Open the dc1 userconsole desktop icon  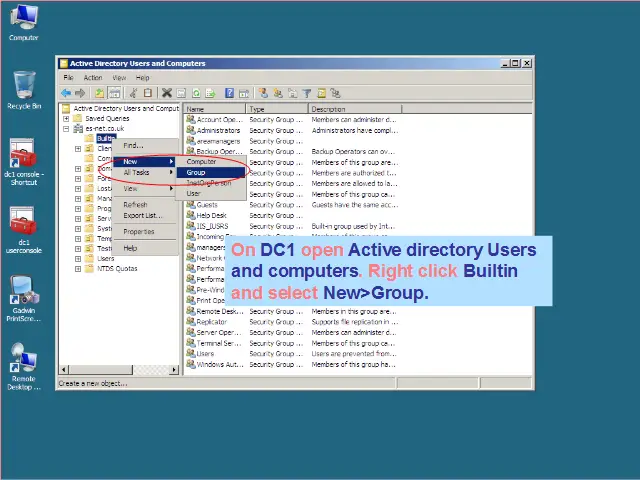coord(24,230)
